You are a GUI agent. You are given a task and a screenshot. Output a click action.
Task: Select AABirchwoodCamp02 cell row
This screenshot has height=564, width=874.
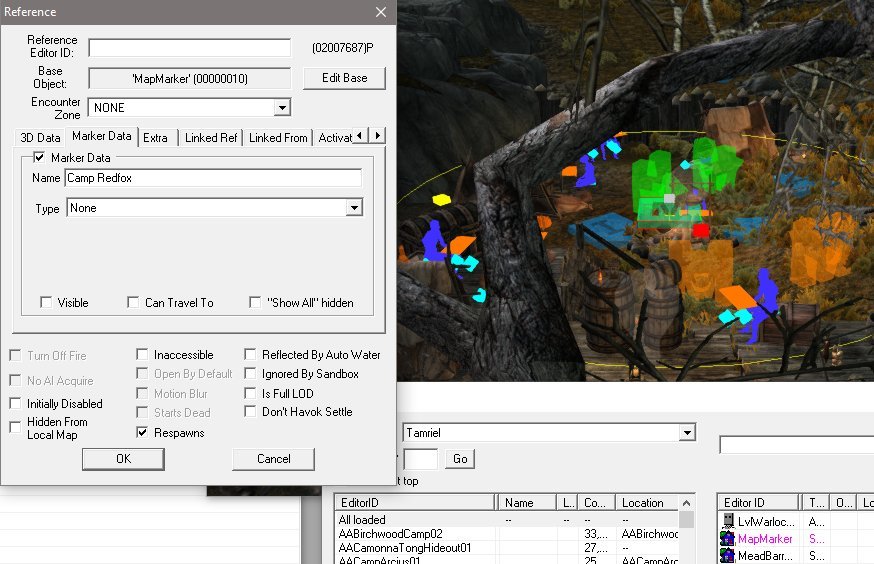(507, 534)
